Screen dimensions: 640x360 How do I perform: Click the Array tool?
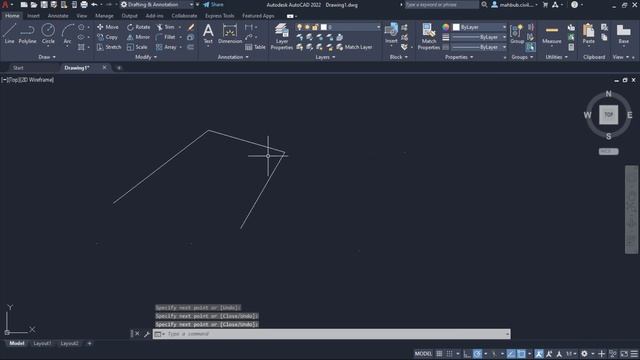click(x=166, y=47)
